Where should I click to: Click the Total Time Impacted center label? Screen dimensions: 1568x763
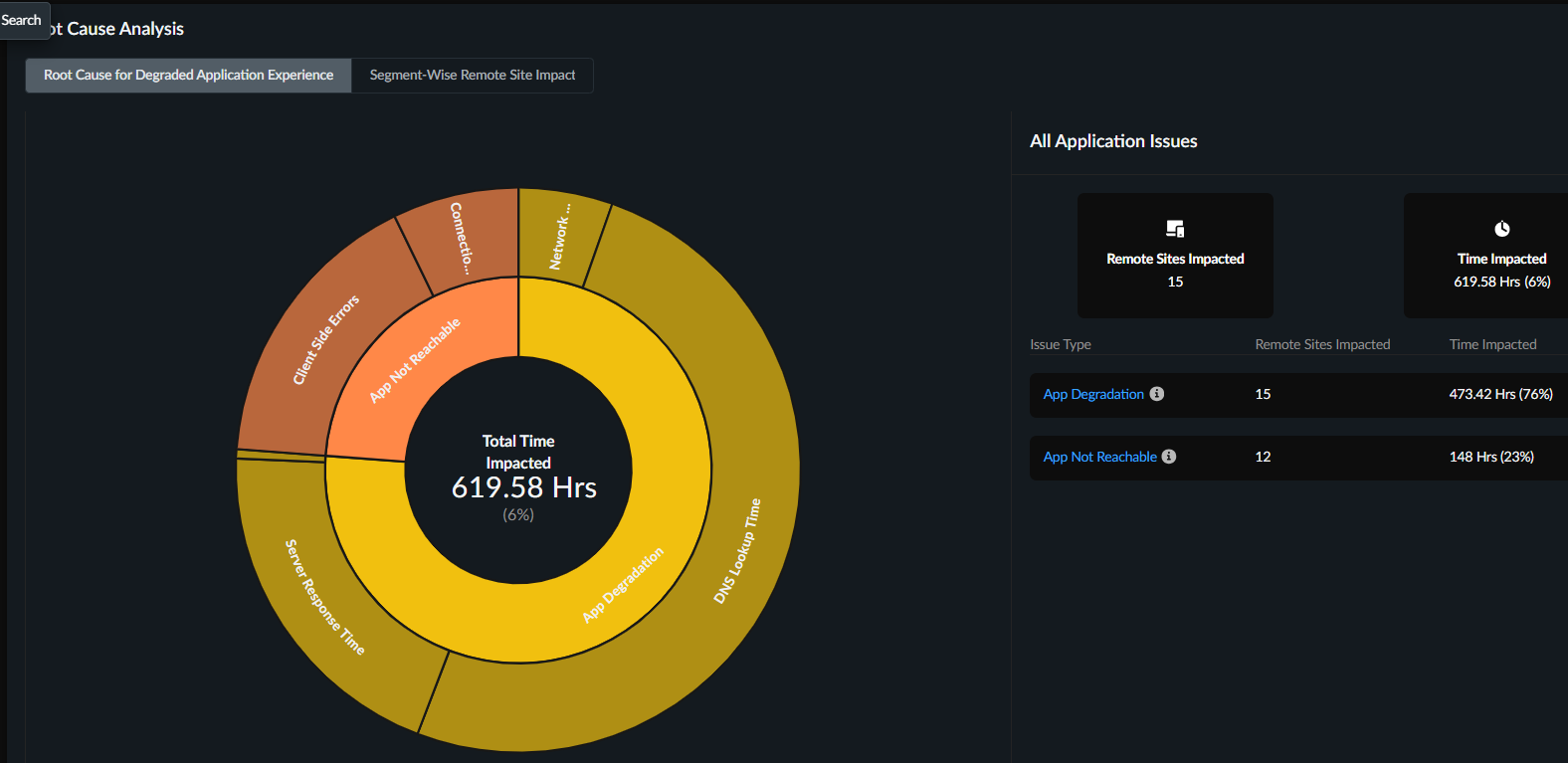(518, 452)
